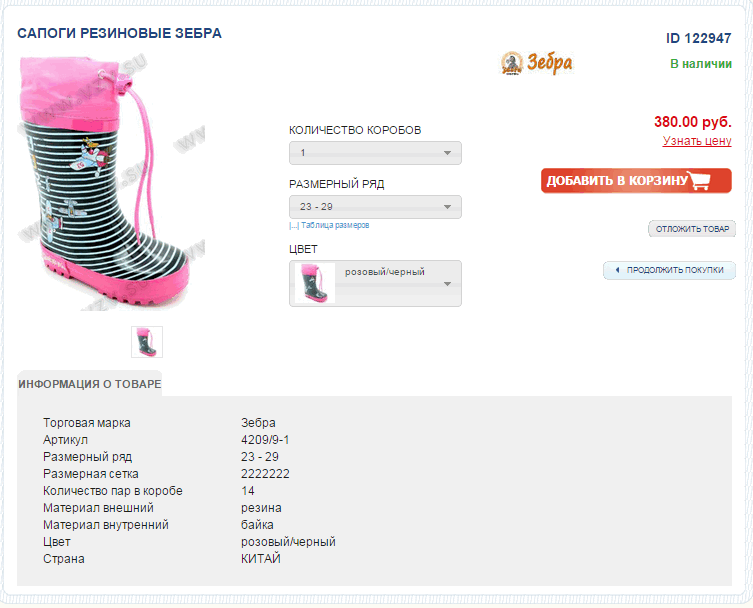Click the ID 122947 product code
This screenshot has width=753, height=608.
pyautogui.click(x=699, y=38)
